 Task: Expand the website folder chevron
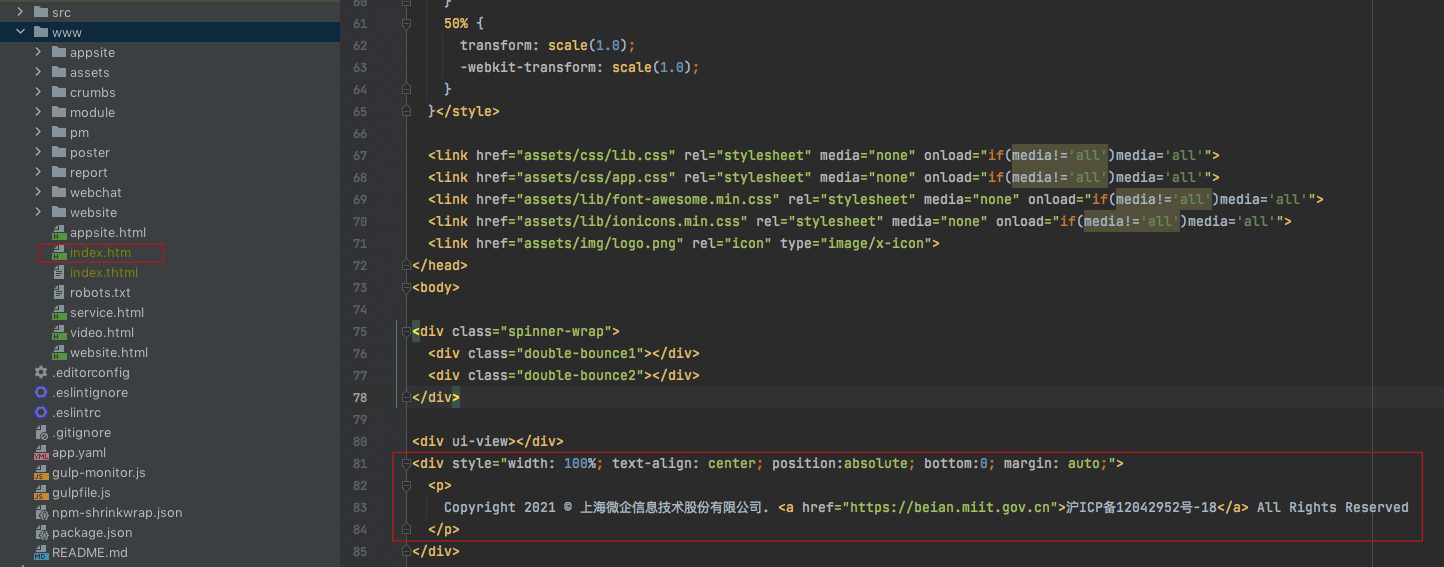coord(38,212)
